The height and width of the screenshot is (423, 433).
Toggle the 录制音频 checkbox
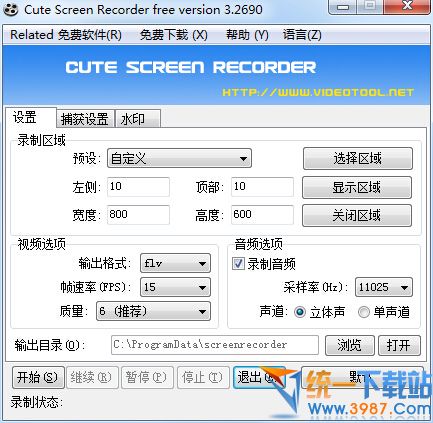pos(238,264)
